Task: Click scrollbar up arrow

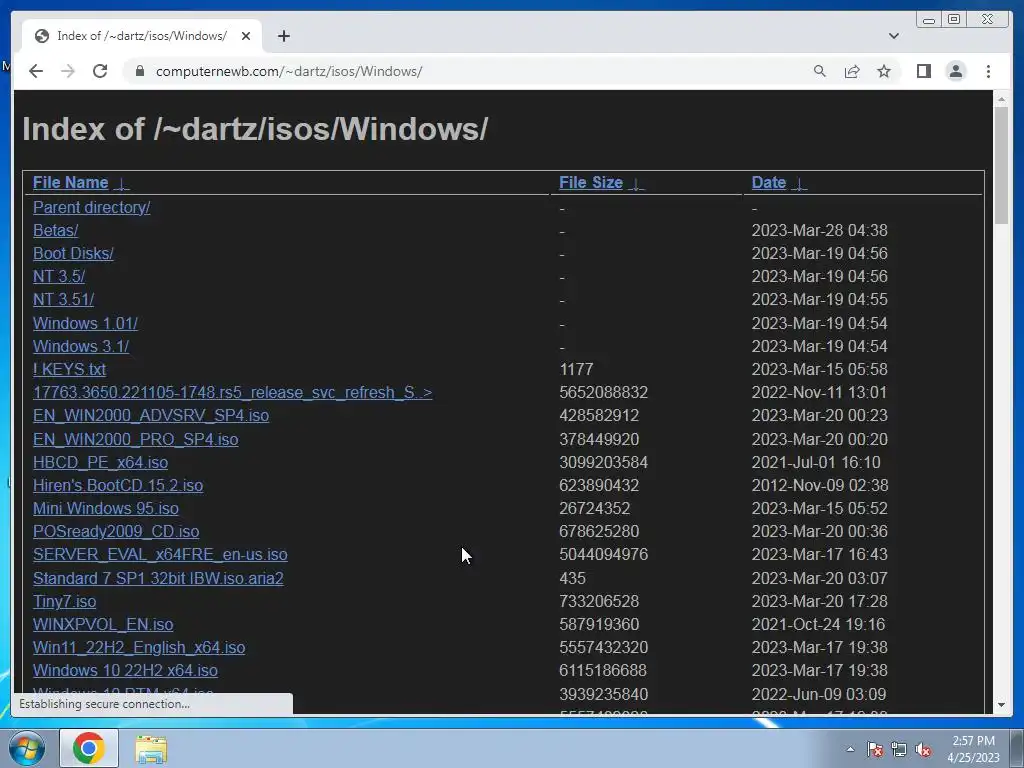Action: (x=1000, y=99)
